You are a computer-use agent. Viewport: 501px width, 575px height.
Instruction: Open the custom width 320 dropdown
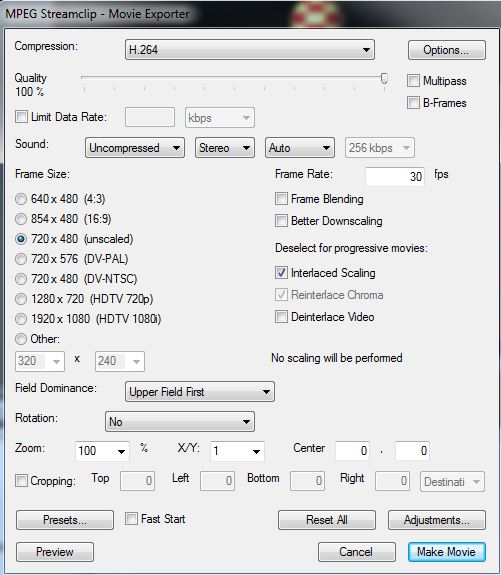[x=40, y=361]
